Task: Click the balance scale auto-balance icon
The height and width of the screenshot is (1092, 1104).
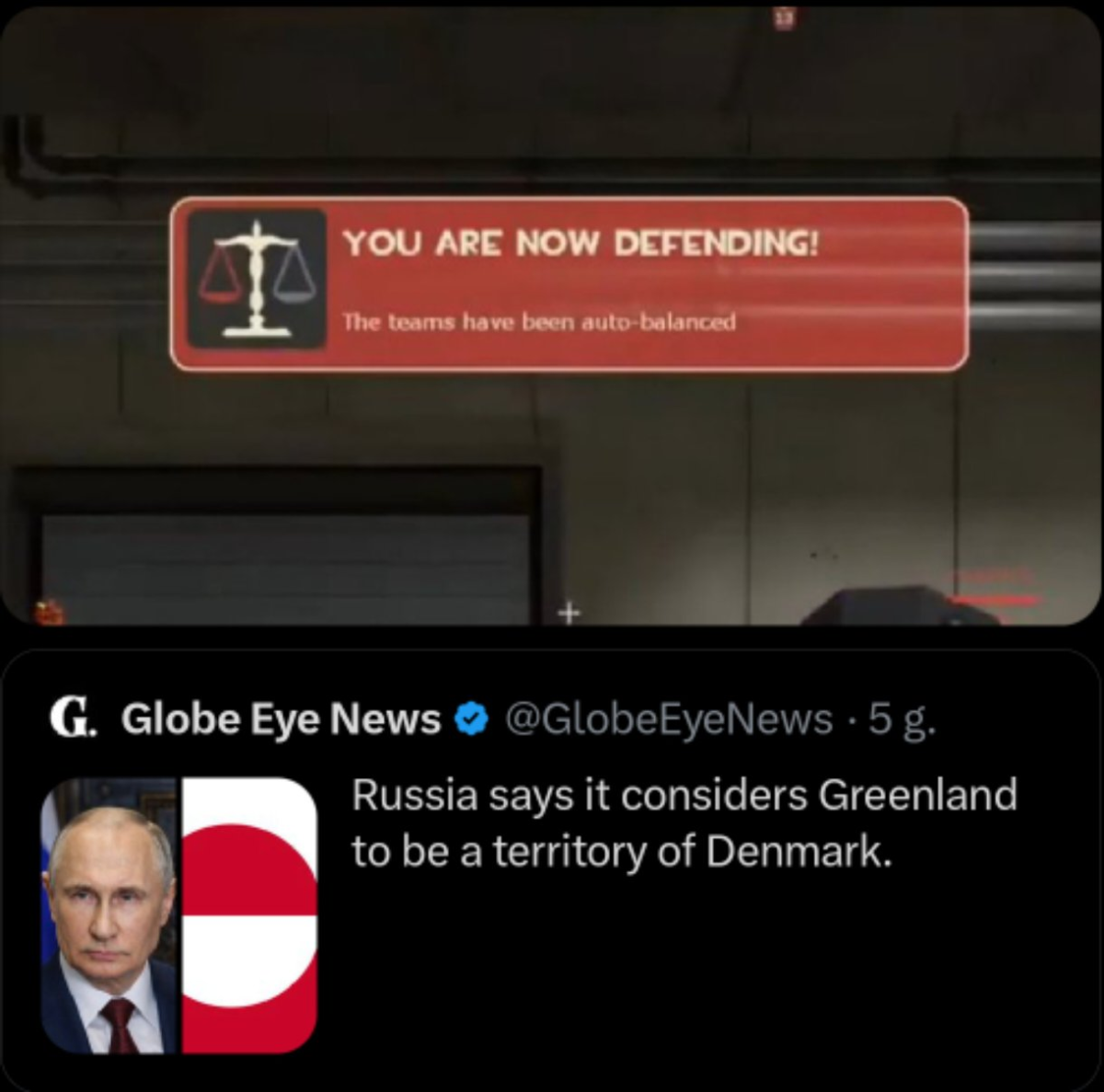Action: tap(258, 279)
